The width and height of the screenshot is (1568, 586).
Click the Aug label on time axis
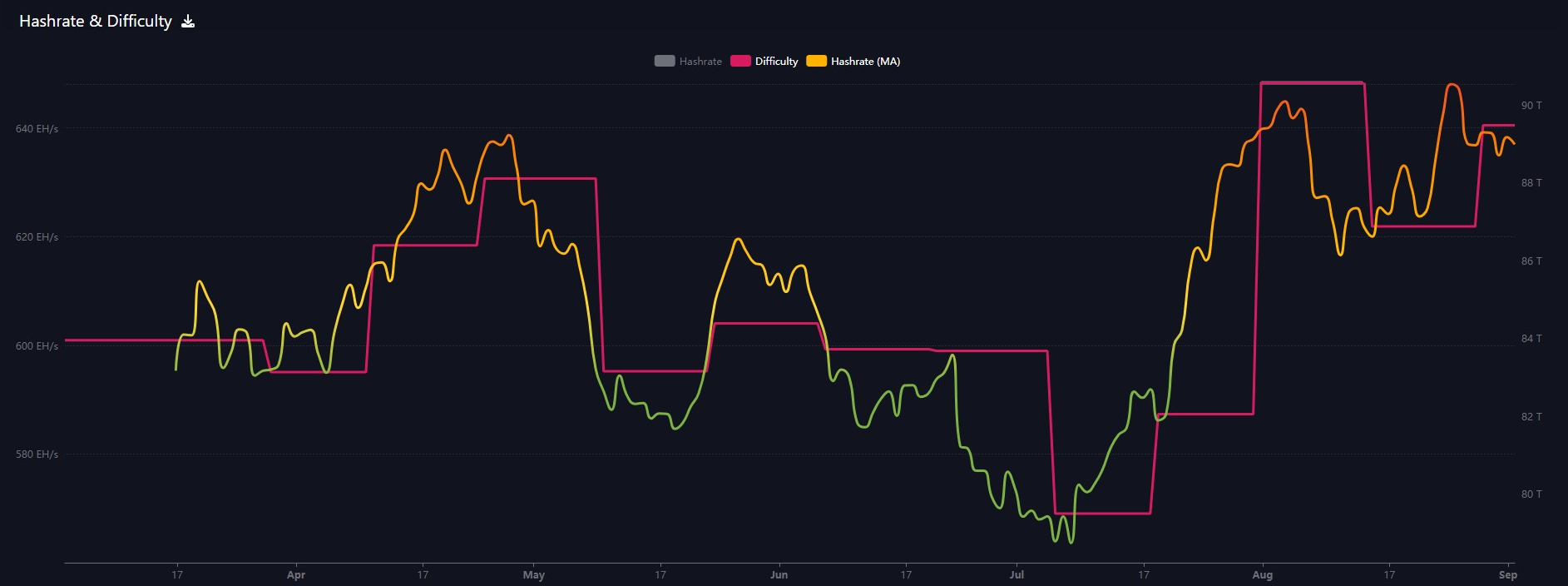[x=1263, y=575]
